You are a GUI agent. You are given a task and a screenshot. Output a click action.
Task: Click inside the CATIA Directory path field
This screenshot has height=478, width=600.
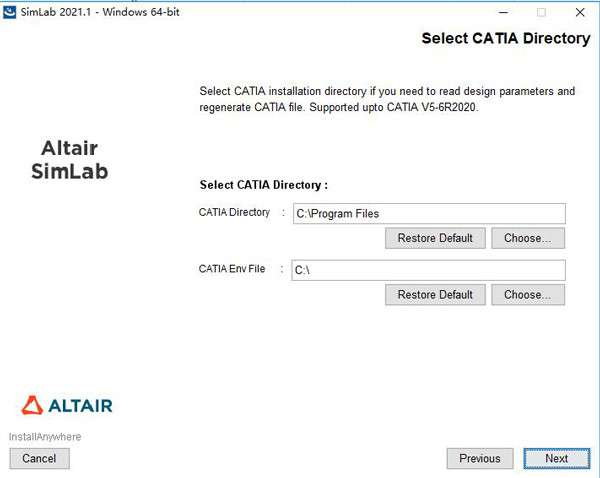tap(428, 213)
